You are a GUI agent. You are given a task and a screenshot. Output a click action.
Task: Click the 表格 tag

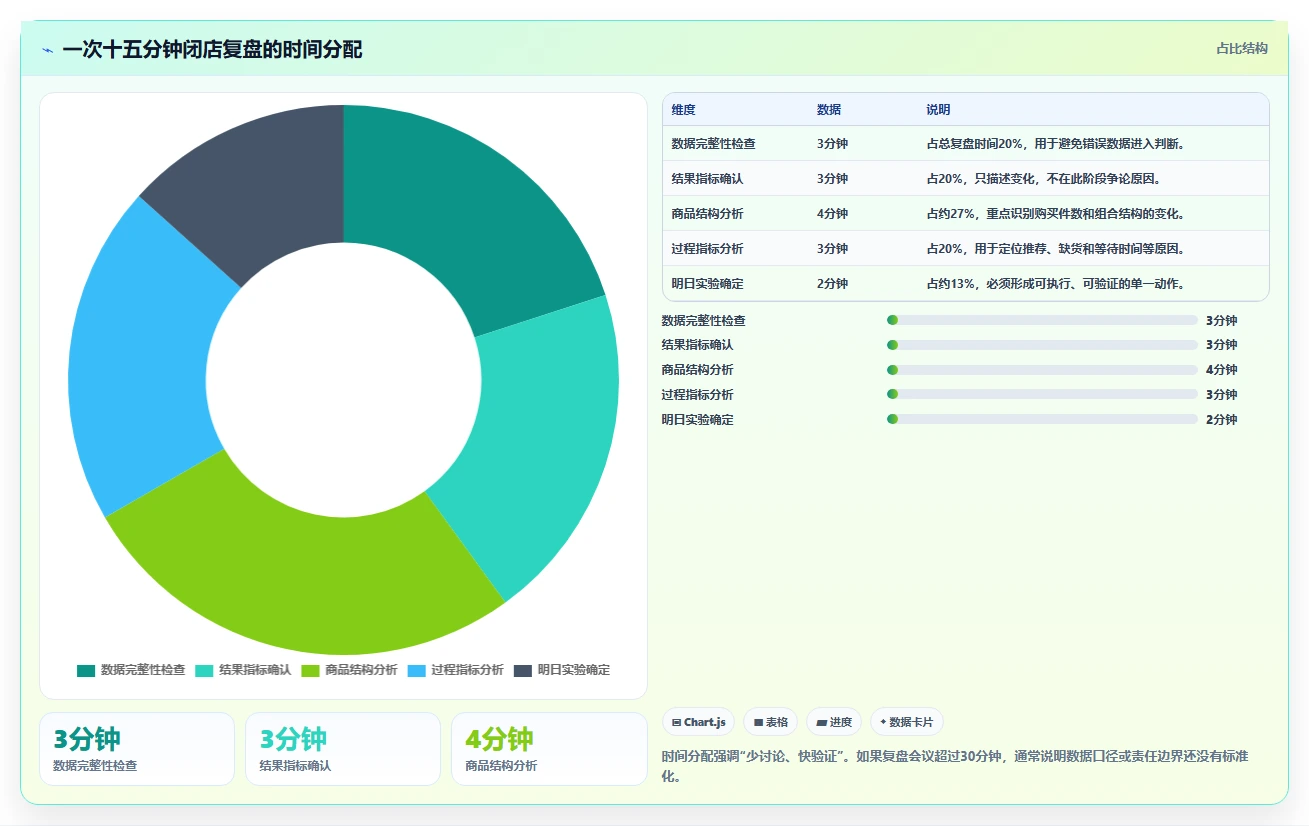coord(770,722)
